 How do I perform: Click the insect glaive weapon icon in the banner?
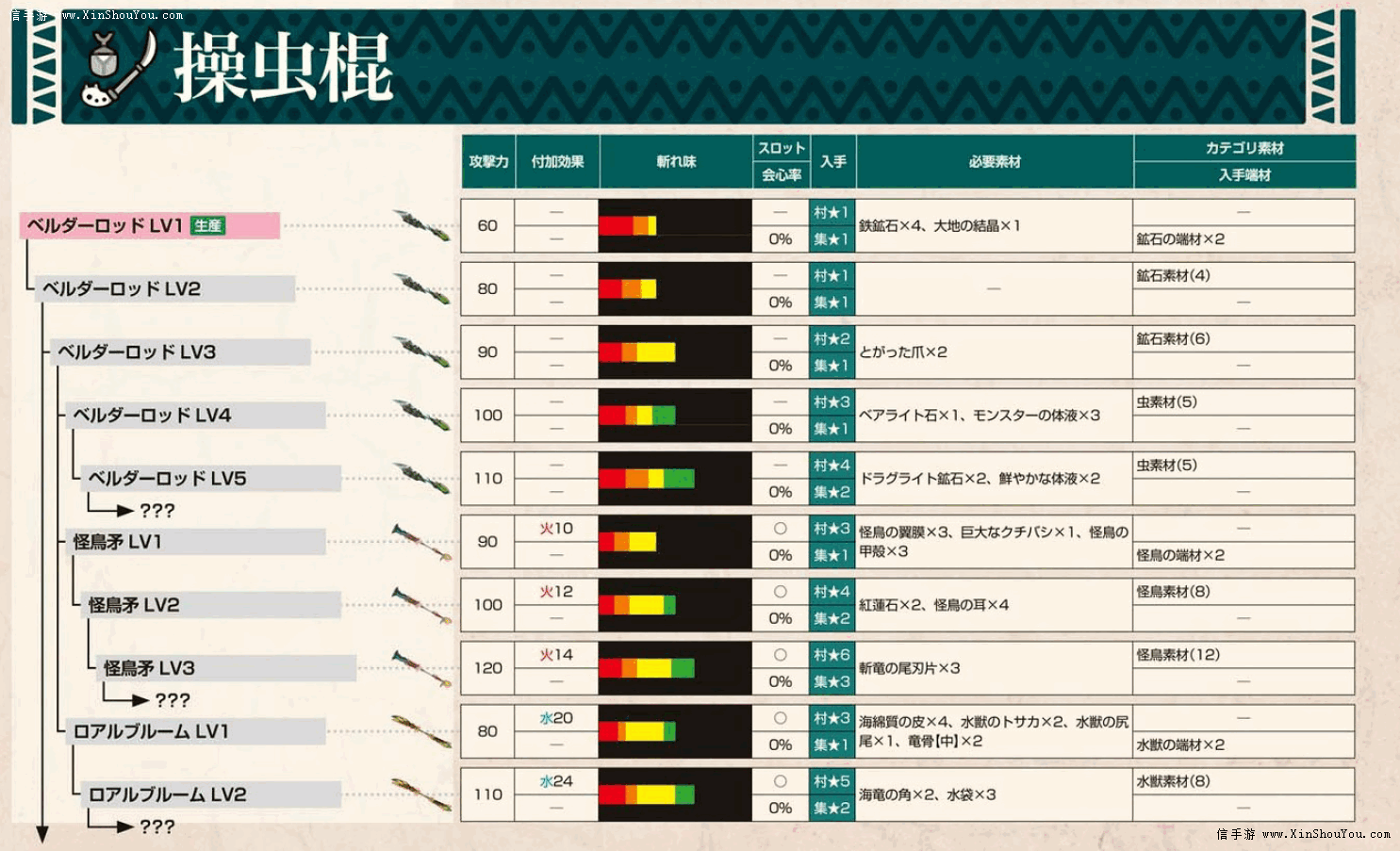117,68
